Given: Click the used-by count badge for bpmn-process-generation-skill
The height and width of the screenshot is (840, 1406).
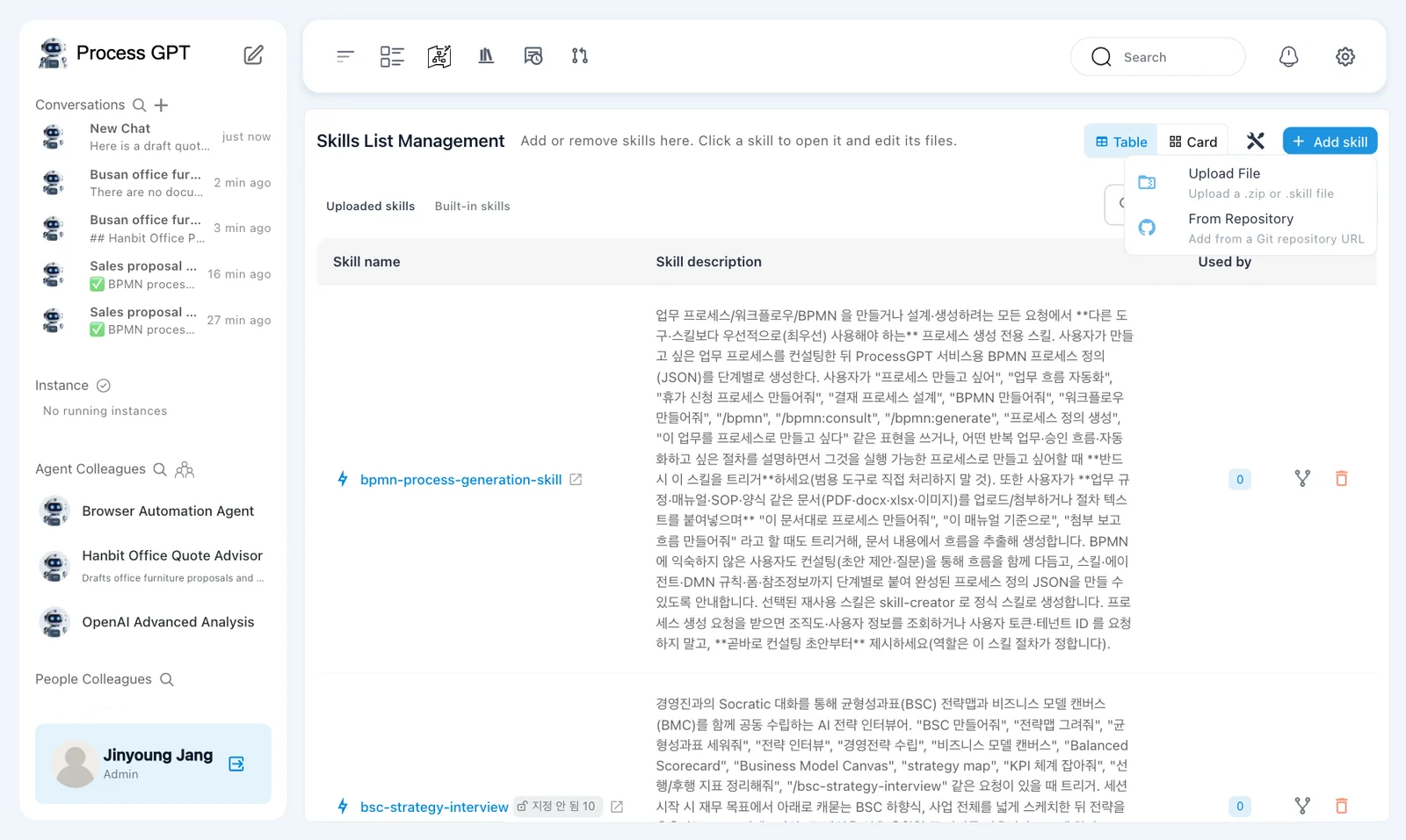Looking at the screenshot, I should pos(1239,480).
